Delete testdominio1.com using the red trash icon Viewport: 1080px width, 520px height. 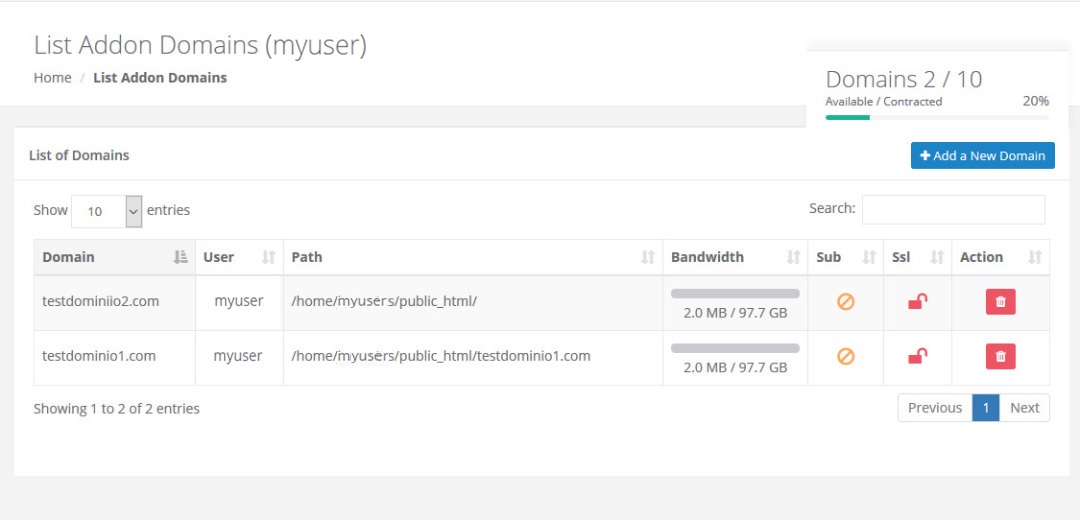(x=1000, y=356)
